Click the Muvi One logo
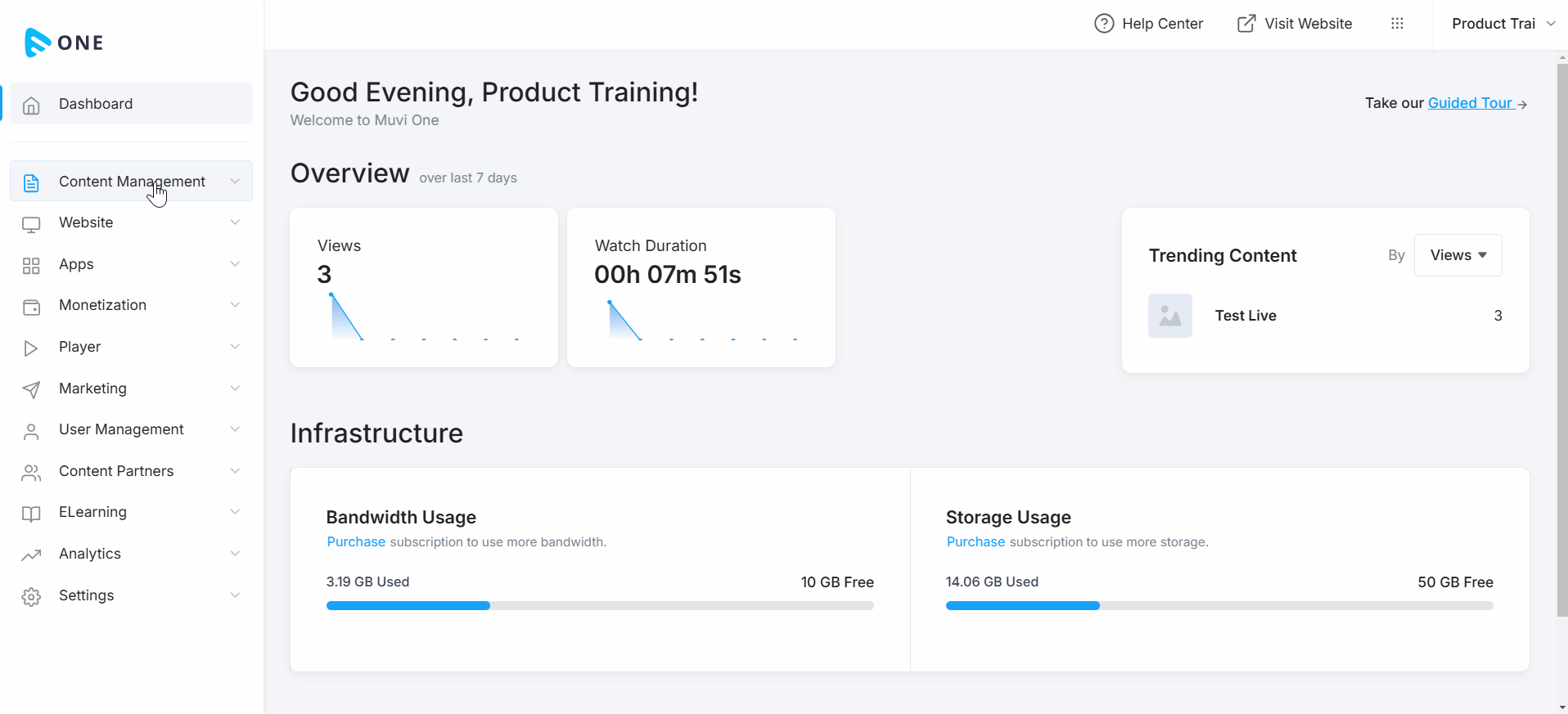1568x714 pixels. 64,43
